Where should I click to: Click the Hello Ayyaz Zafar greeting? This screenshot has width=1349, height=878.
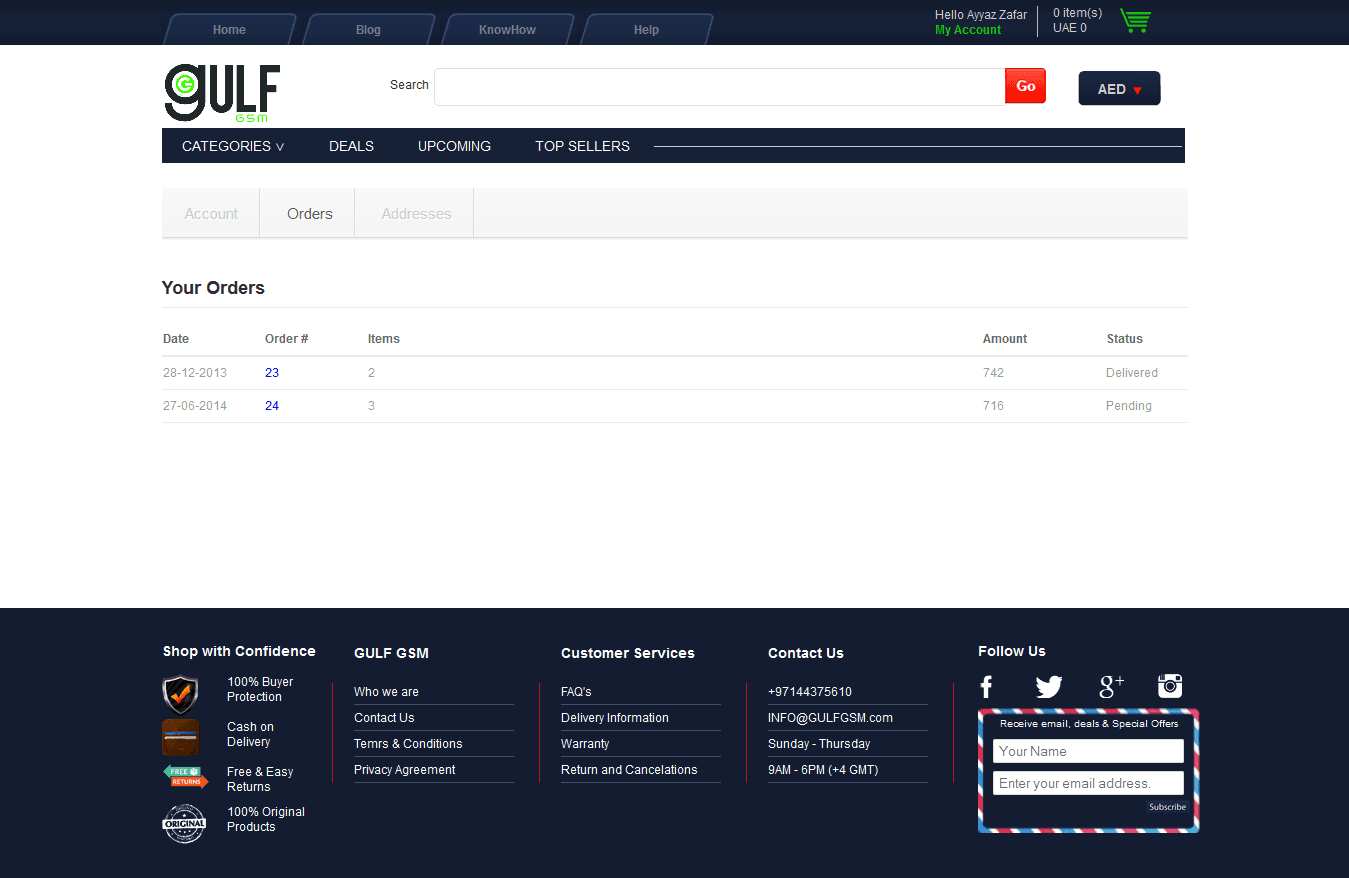coord(981,15)
